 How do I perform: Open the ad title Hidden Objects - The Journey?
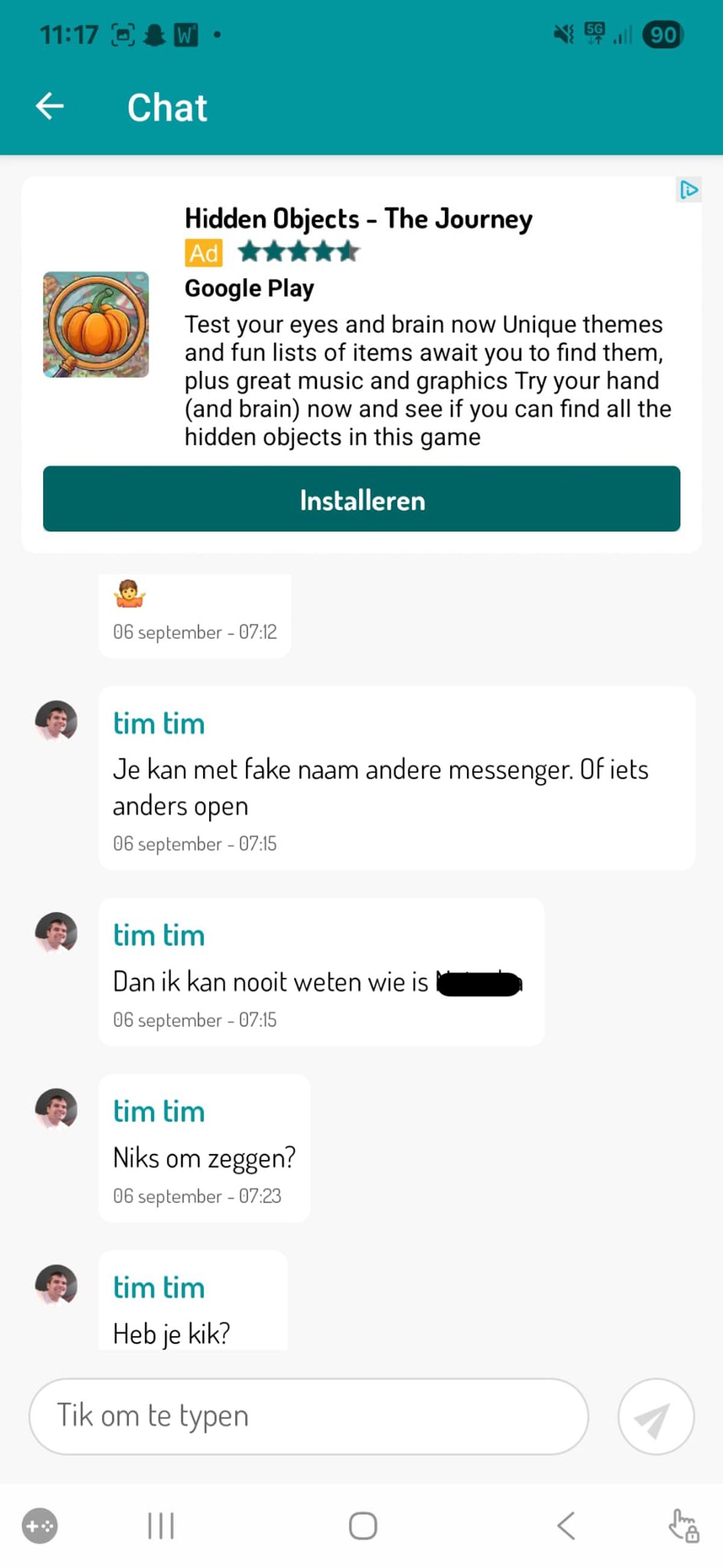pyautogui.click(x=358, y=218)
